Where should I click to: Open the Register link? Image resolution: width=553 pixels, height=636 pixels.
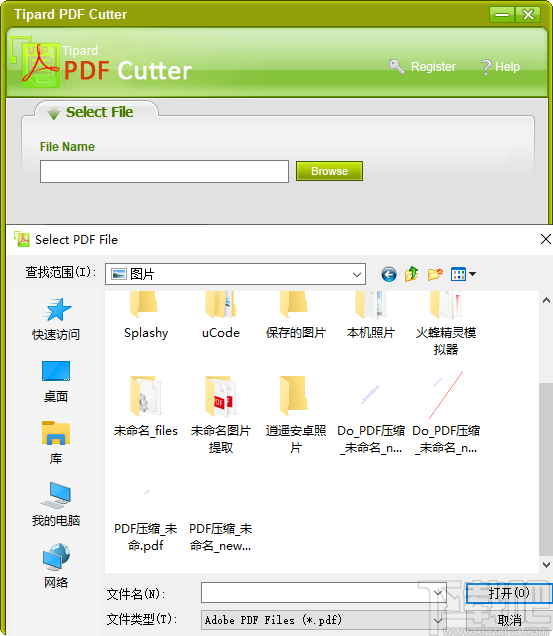click(x=433, y=67)
